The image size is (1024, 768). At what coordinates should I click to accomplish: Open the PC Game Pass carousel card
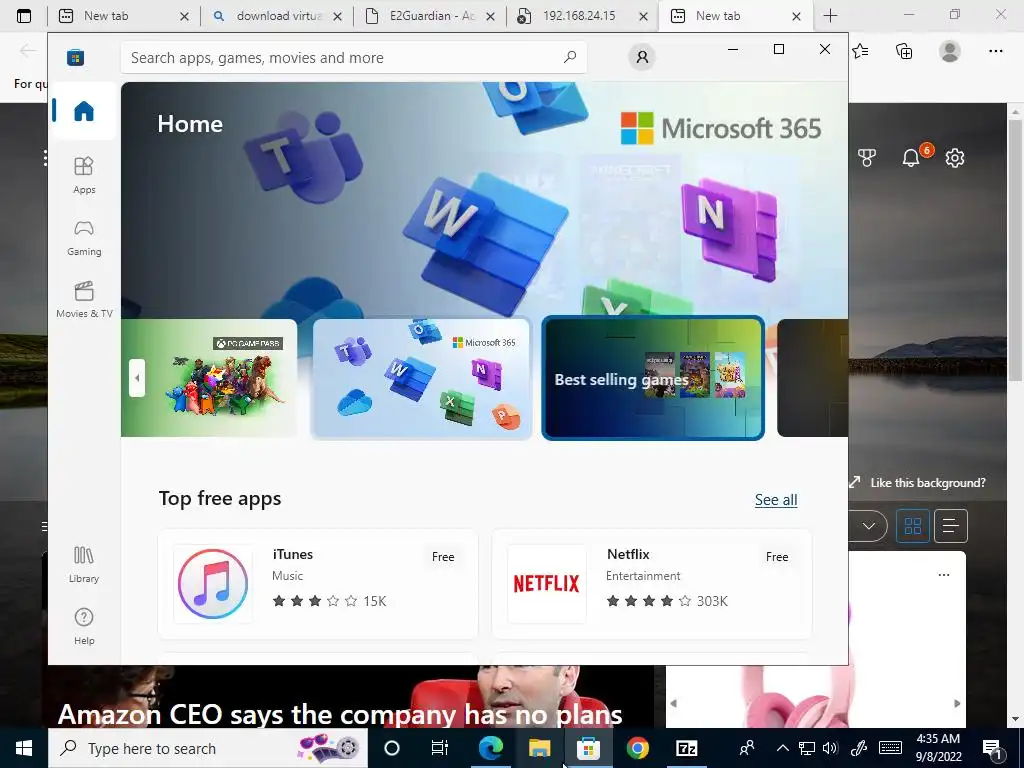pos(209,377)
